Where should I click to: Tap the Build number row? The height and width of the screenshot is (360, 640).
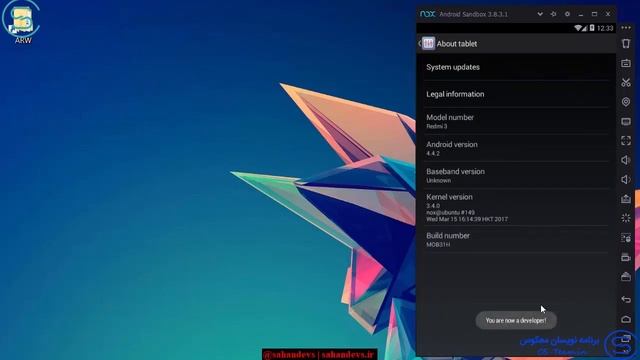[x=516, y=240]
